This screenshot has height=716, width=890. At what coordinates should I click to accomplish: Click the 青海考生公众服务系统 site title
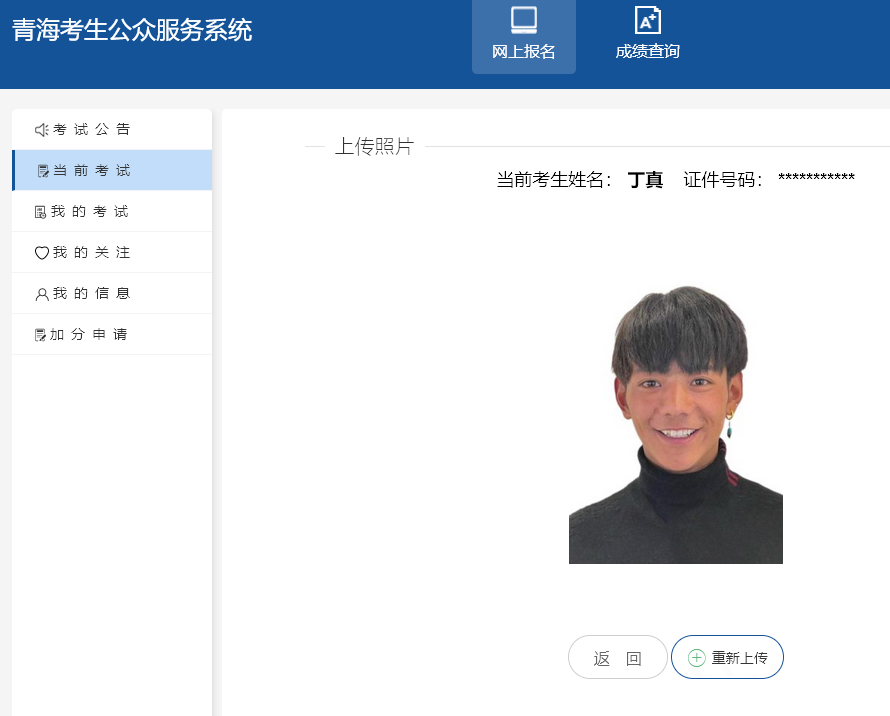(x=132, y=30)
